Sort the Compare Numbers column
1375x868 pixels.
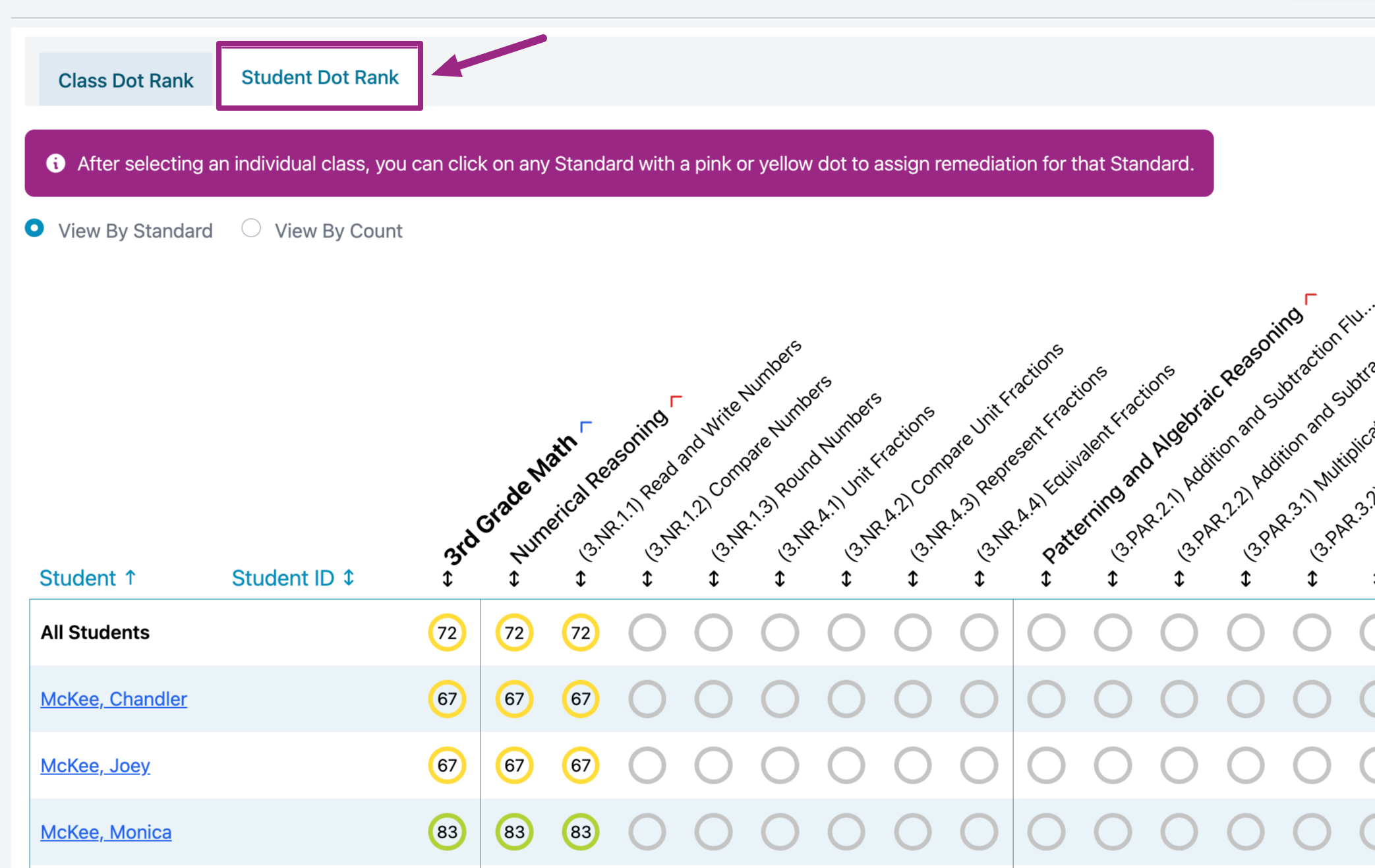(647, 579)
